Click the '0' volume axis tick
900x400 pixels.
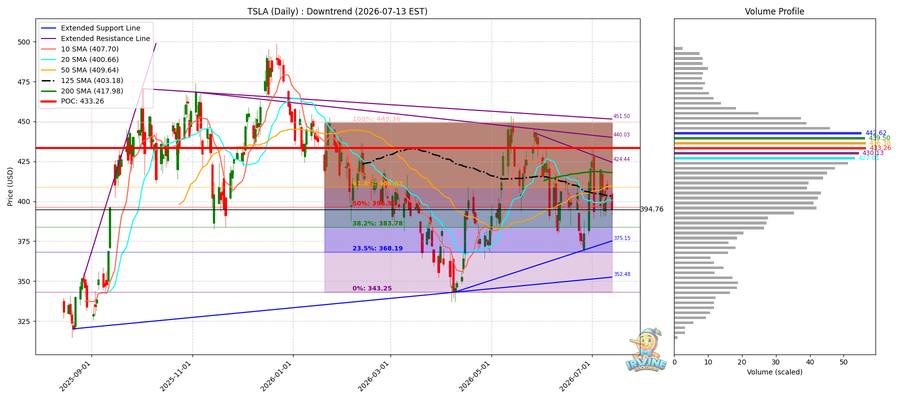(674, 363)
